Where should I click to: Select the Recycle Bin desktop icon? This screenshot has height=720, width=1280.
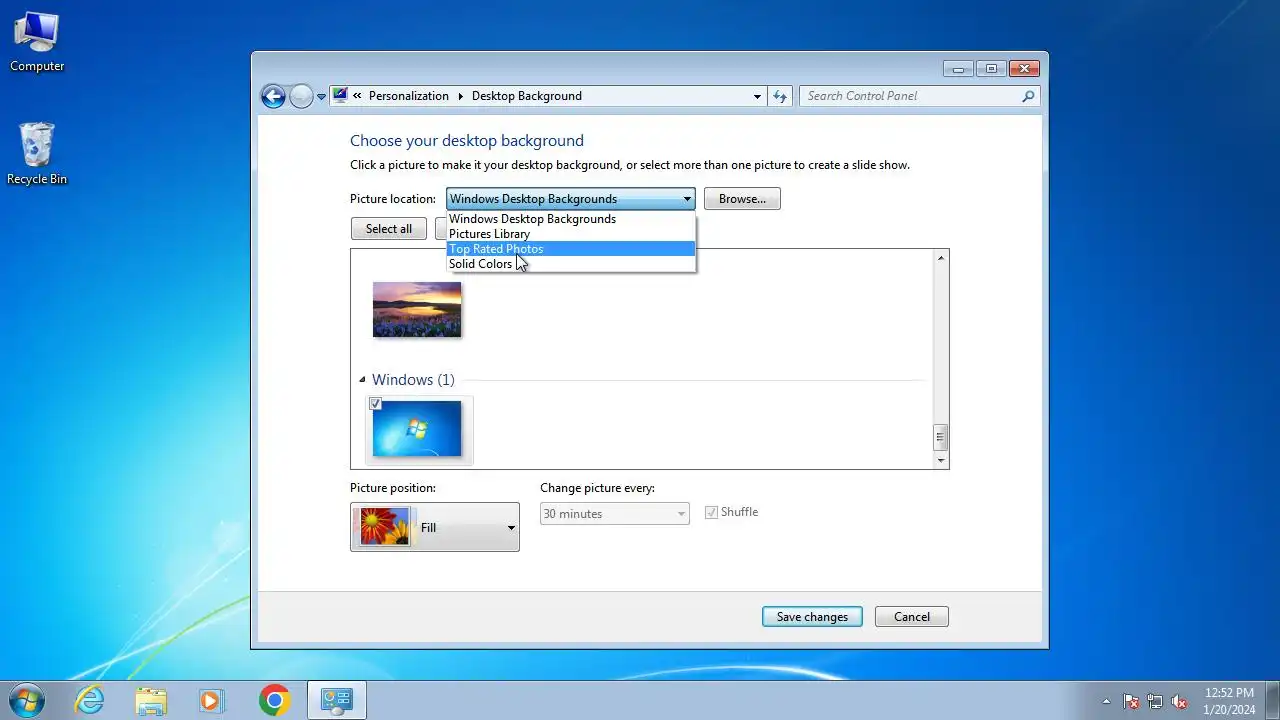[37, 154]
